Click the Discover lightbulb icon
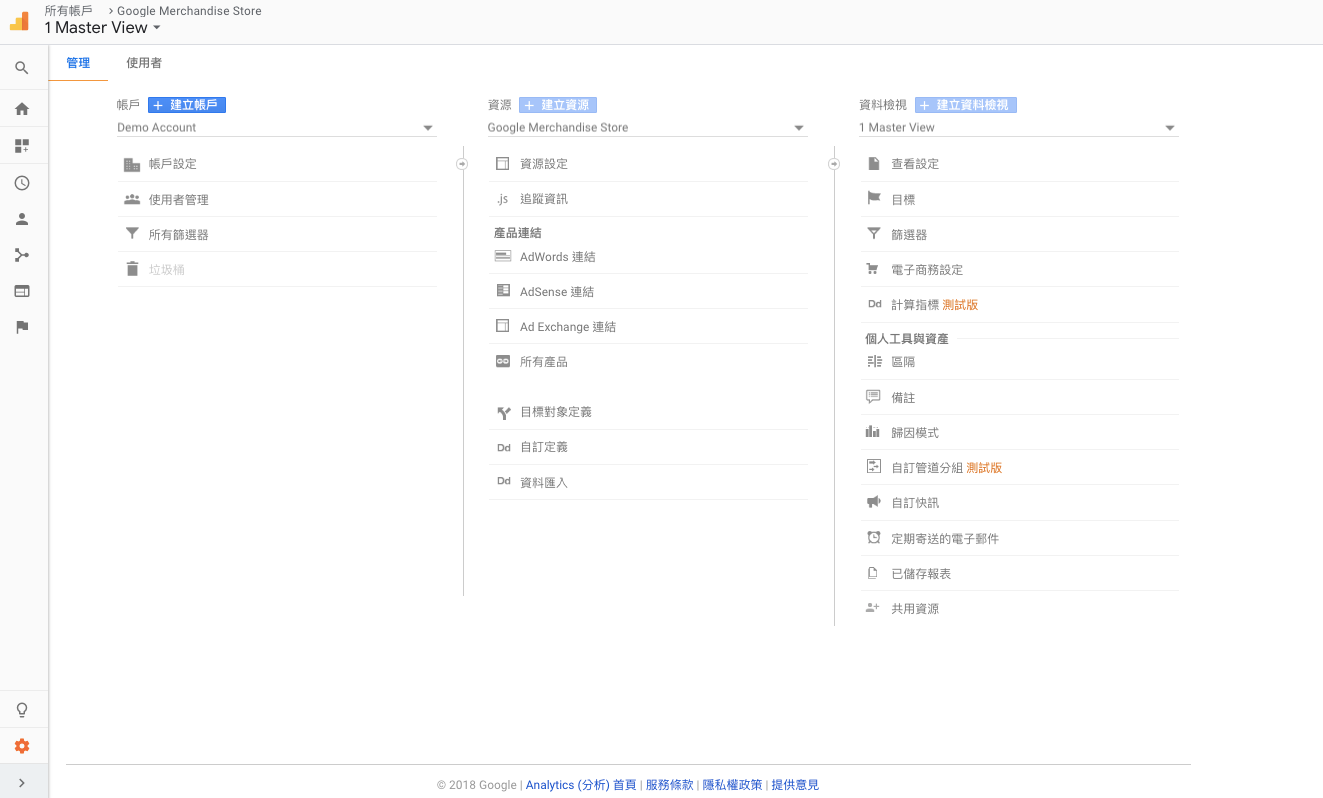The width and height of the screenshot is (1323, 798). [x=22, y=710]
